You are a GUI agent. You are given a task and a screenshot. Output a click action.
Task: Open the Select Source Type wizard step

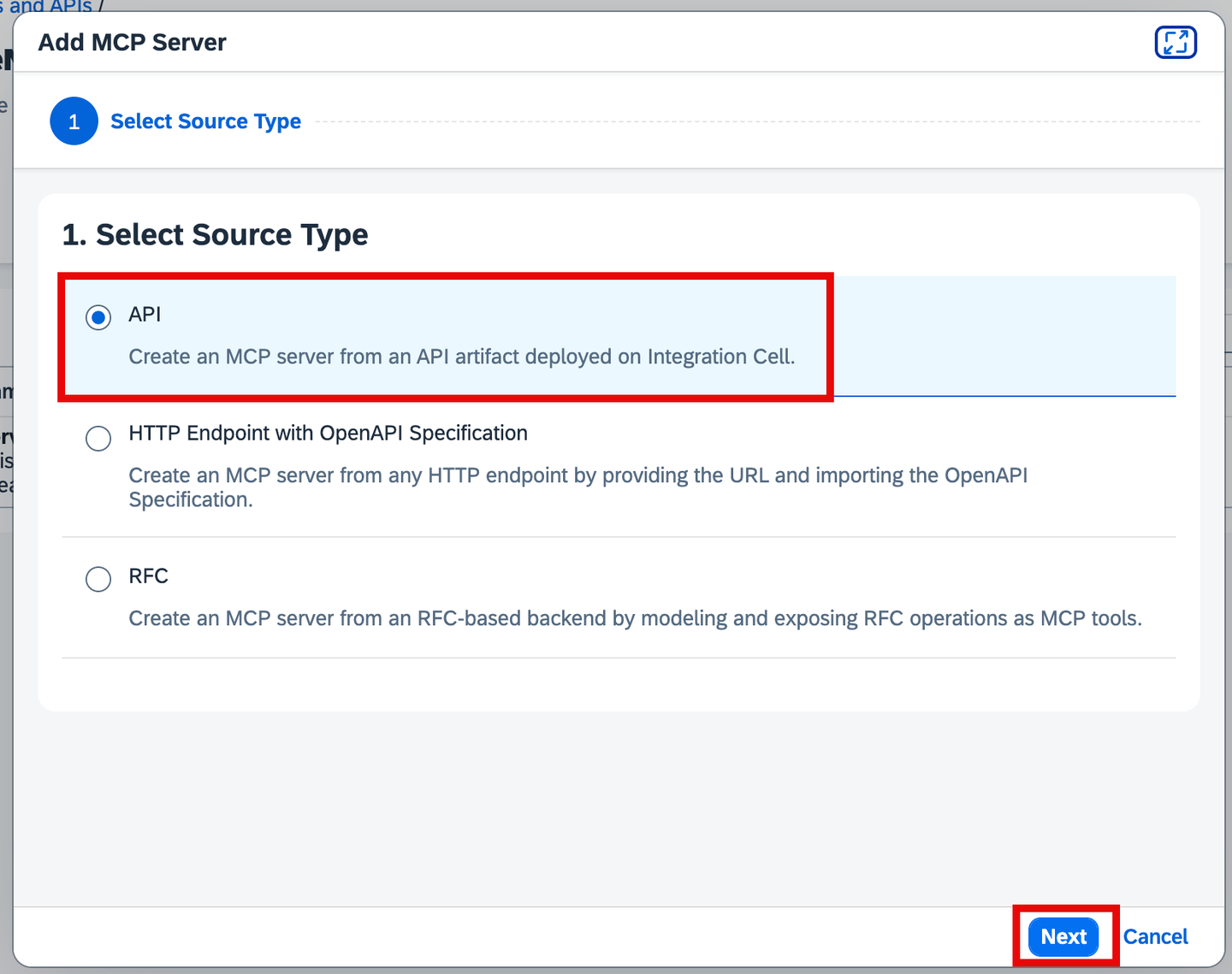pyautogui.click(x=205, y=121)
